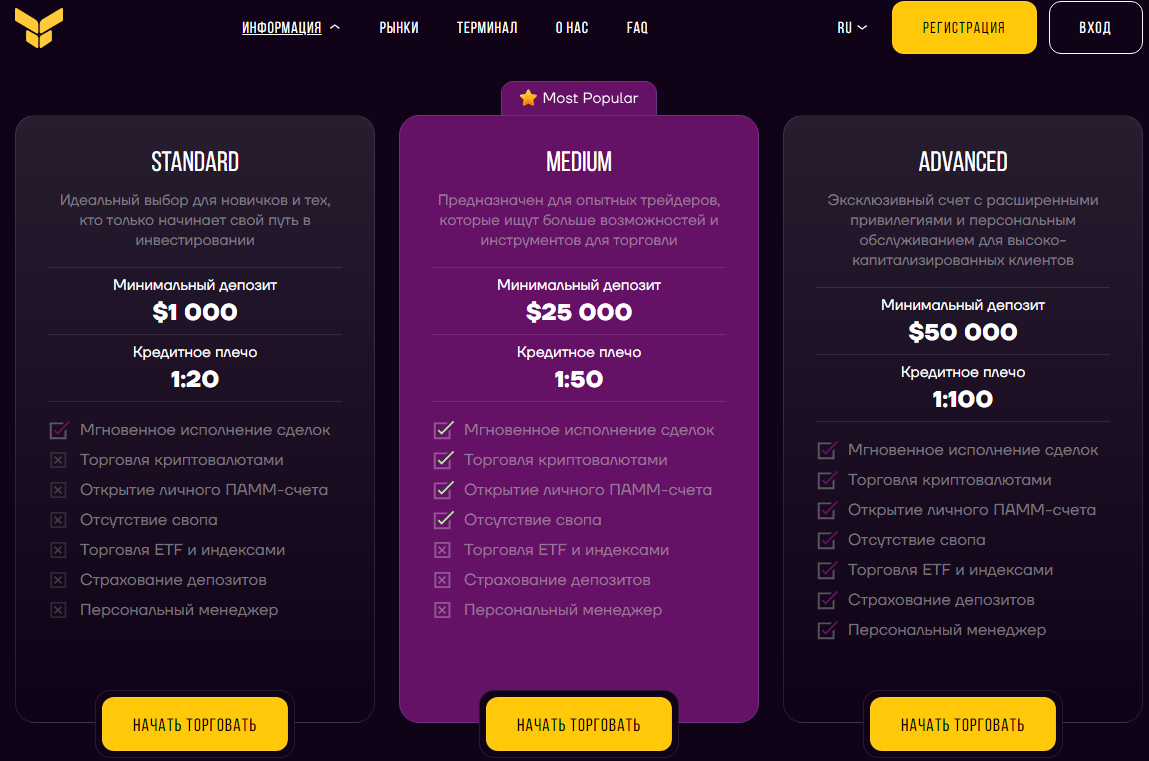Open the ТЕРМИНАЛ page from the menu
This screenshot has height=761, width=1149.
487,27
